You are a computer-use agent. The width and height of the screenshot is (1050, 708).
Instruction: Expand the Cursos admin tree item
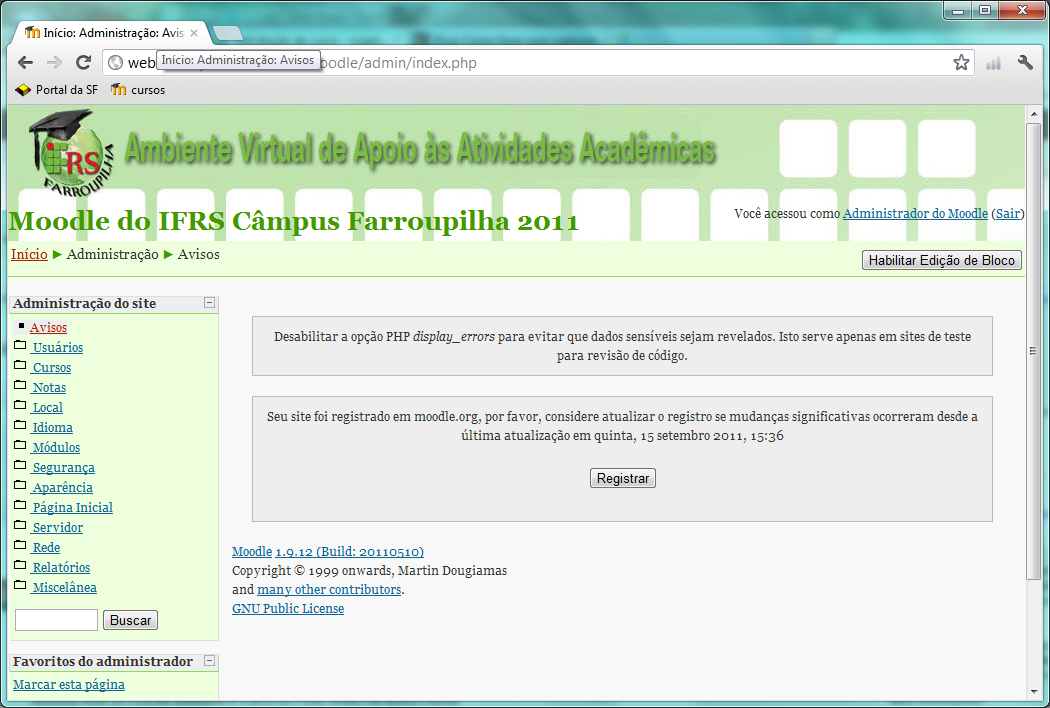51,368
